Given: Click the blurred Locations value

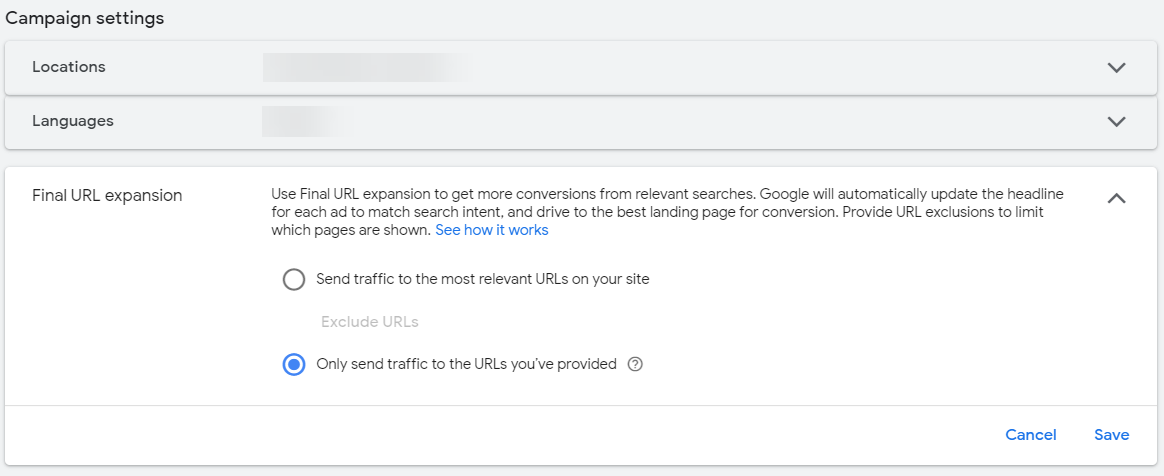Looking at the screenshot, I should [365, 67].
